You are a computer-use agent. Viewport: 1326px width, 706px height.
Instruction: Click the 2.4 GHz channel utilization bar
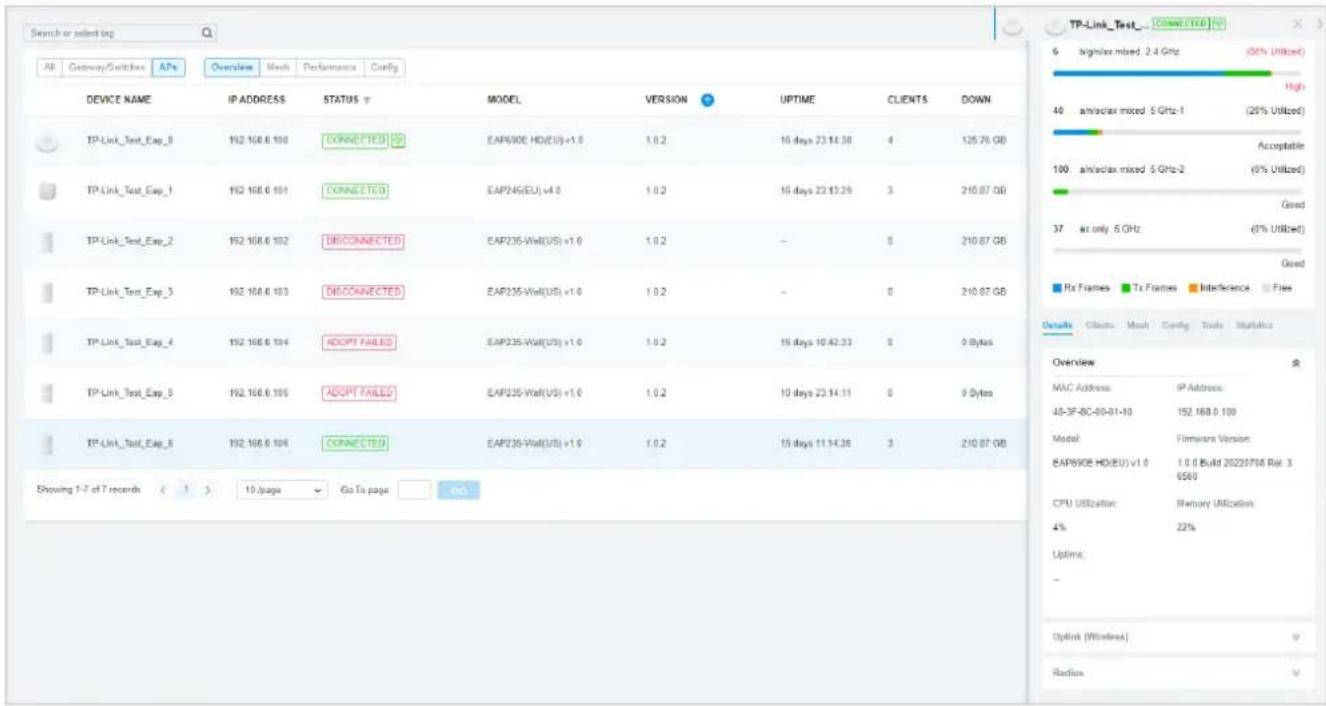(1178, 74)
